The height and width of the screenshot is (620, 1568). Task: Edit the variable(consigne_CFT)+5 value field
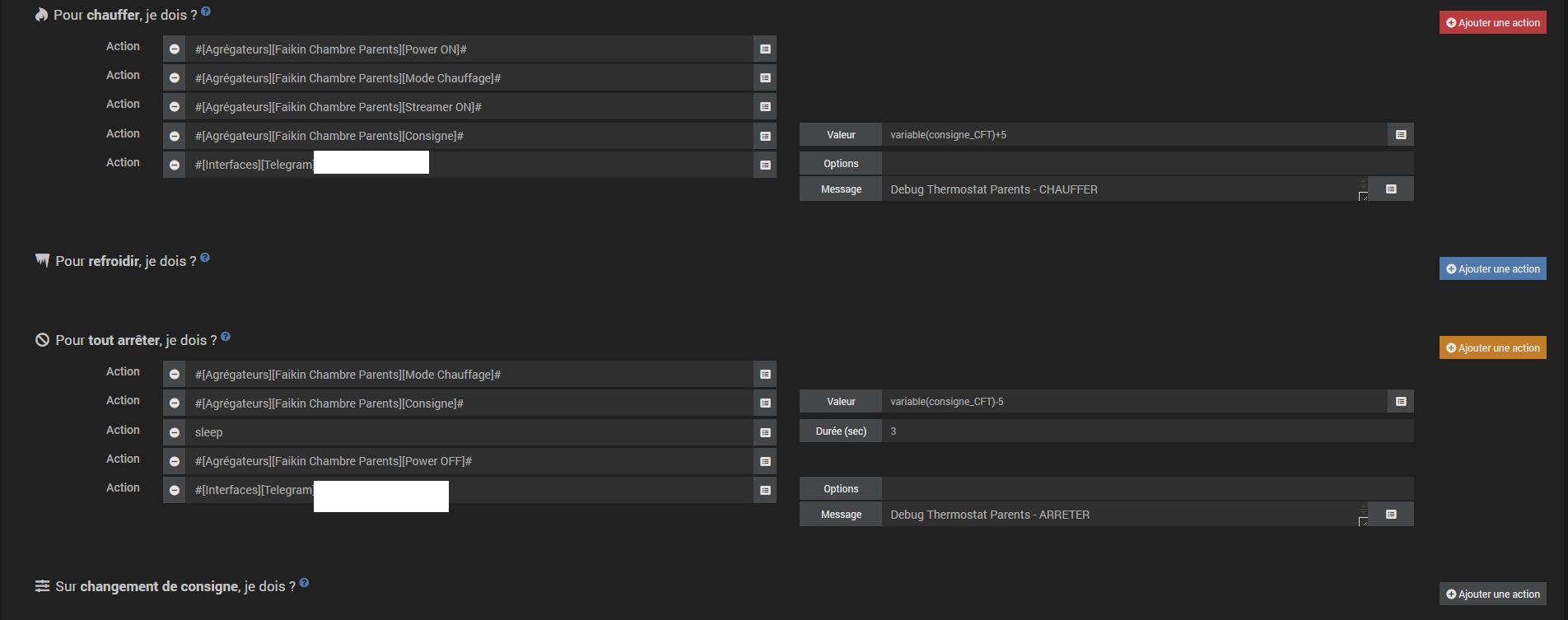1133,135
